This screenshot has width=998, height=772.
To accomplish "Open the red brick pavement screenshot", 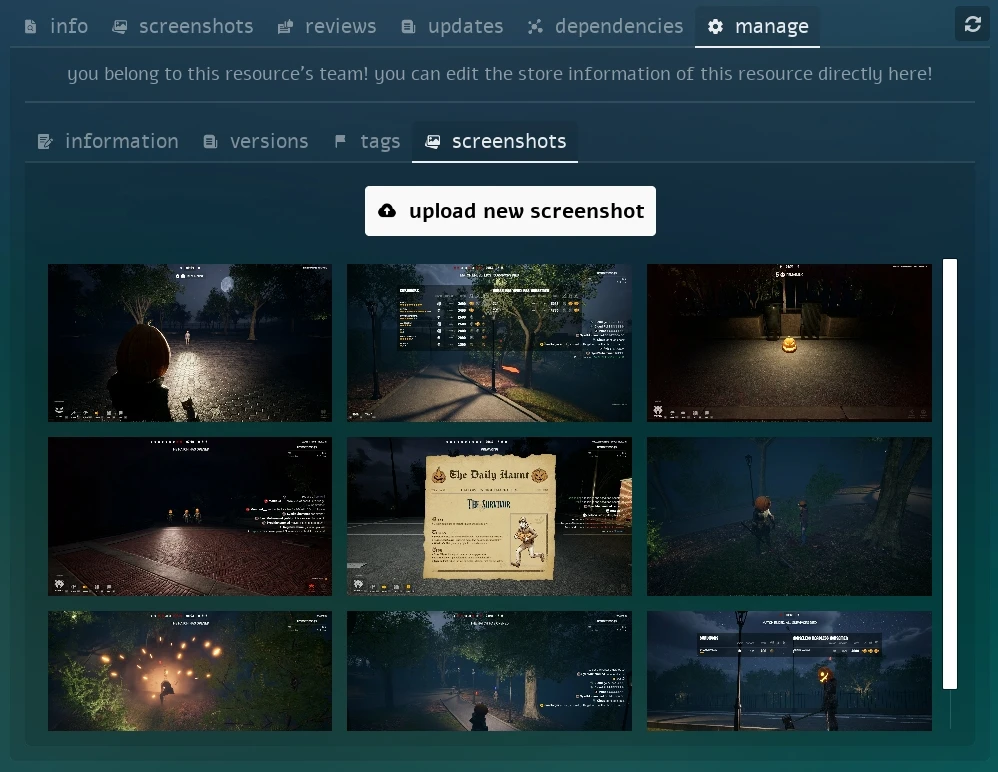I will (x=190, y=516).
